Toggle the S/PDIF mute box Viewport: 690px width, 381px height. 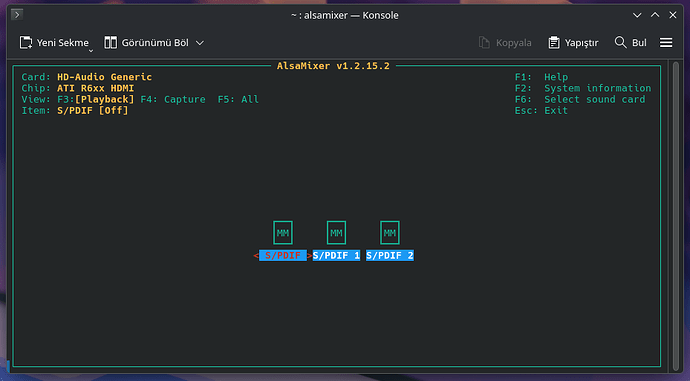(283, 233)
